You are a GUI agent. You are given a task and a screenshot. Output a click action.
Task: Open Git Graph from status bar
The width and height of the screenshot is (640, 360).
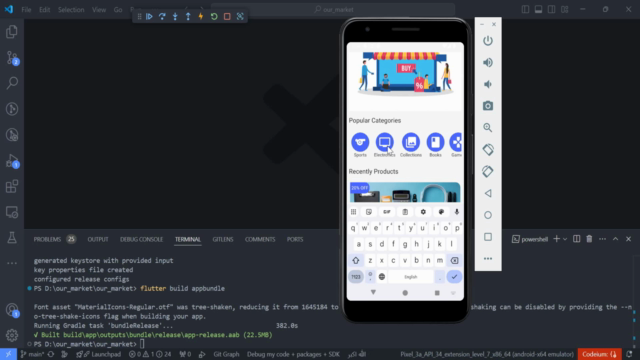[x=226, y=354]
